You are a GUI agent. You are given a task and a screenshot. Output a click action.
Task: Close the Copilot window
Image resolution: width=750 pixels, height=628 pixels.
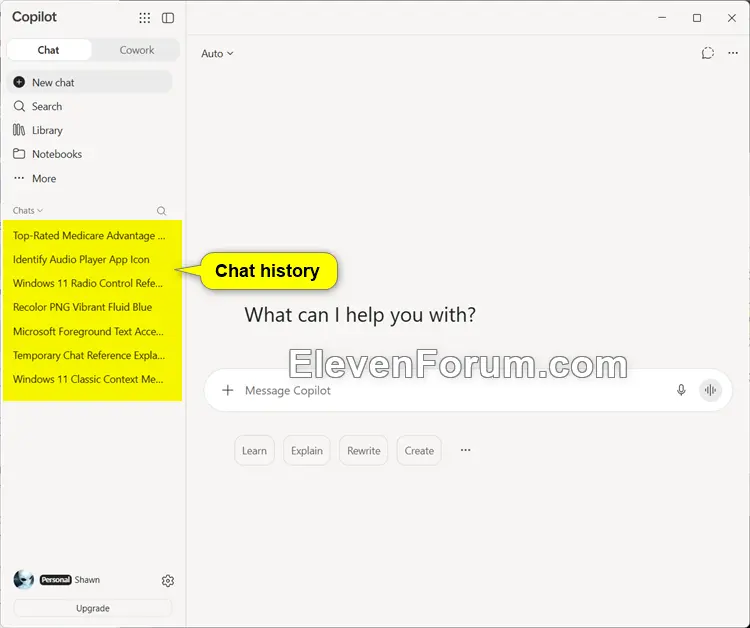[x=732, y=18]
